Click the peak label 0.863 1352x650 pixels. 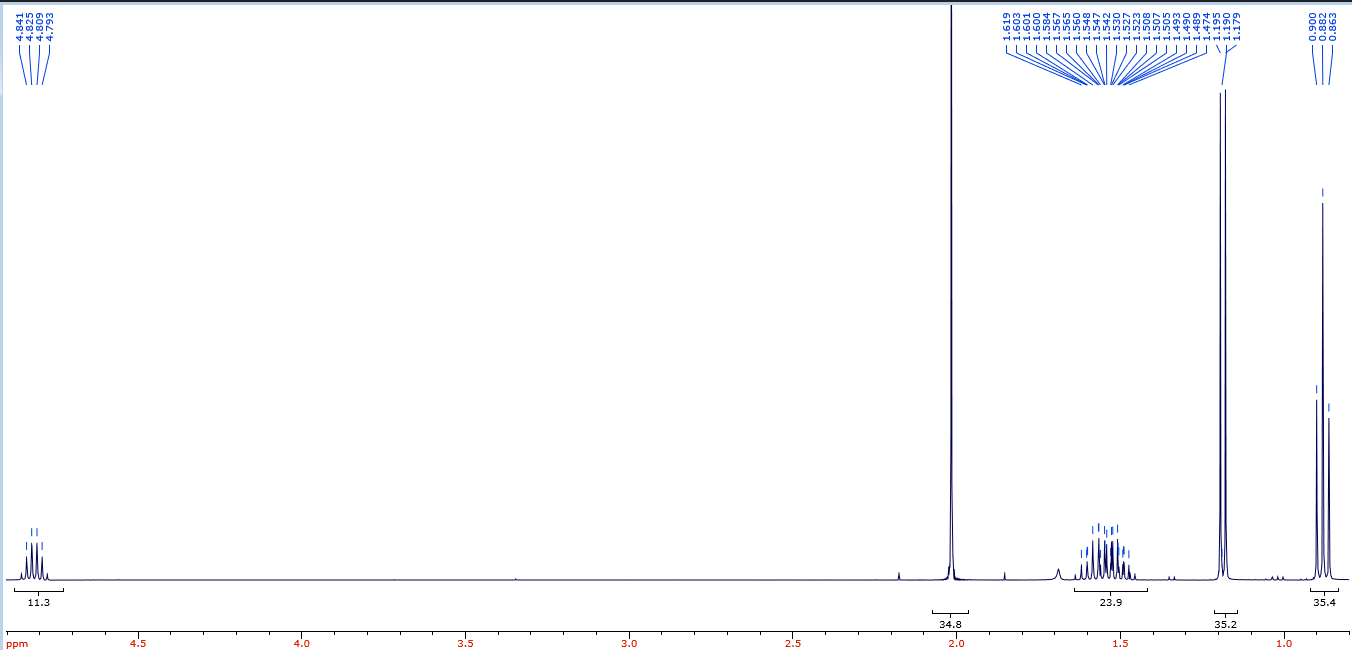click(x=1334, y=27)
